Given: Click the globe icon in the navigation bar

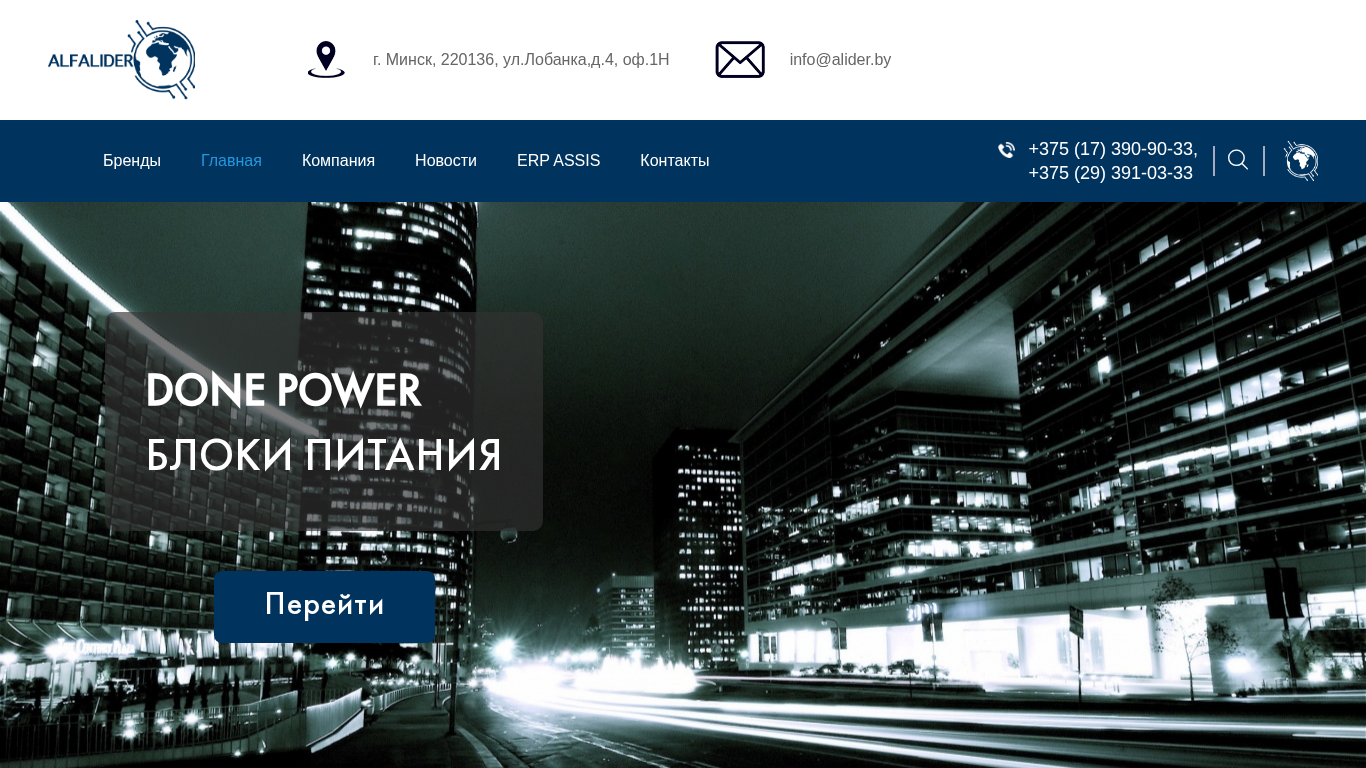Looking at the screenshot, I should (1301, 161).
